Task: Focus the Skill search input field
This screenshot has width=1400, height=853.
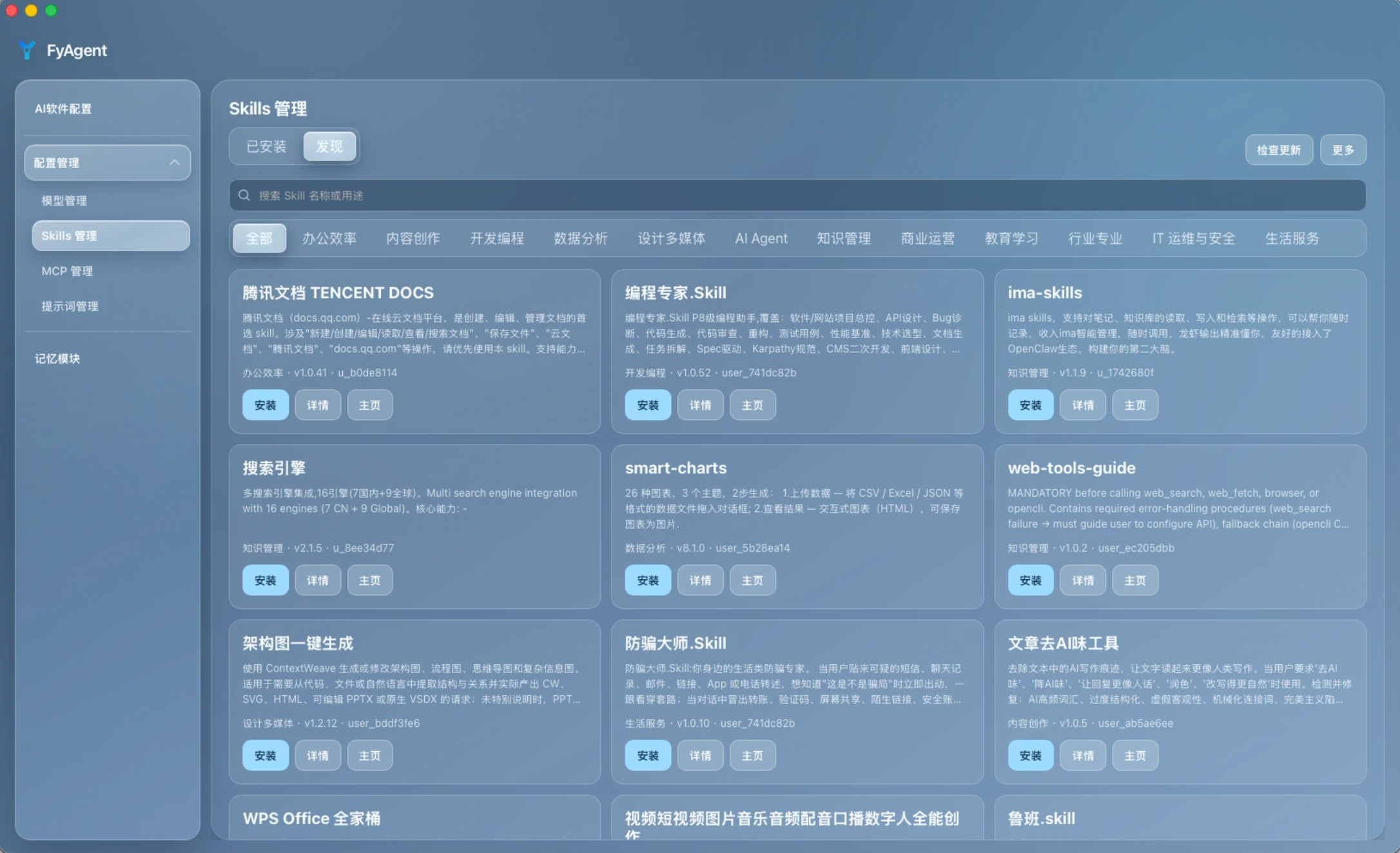Action: point(797,195)
